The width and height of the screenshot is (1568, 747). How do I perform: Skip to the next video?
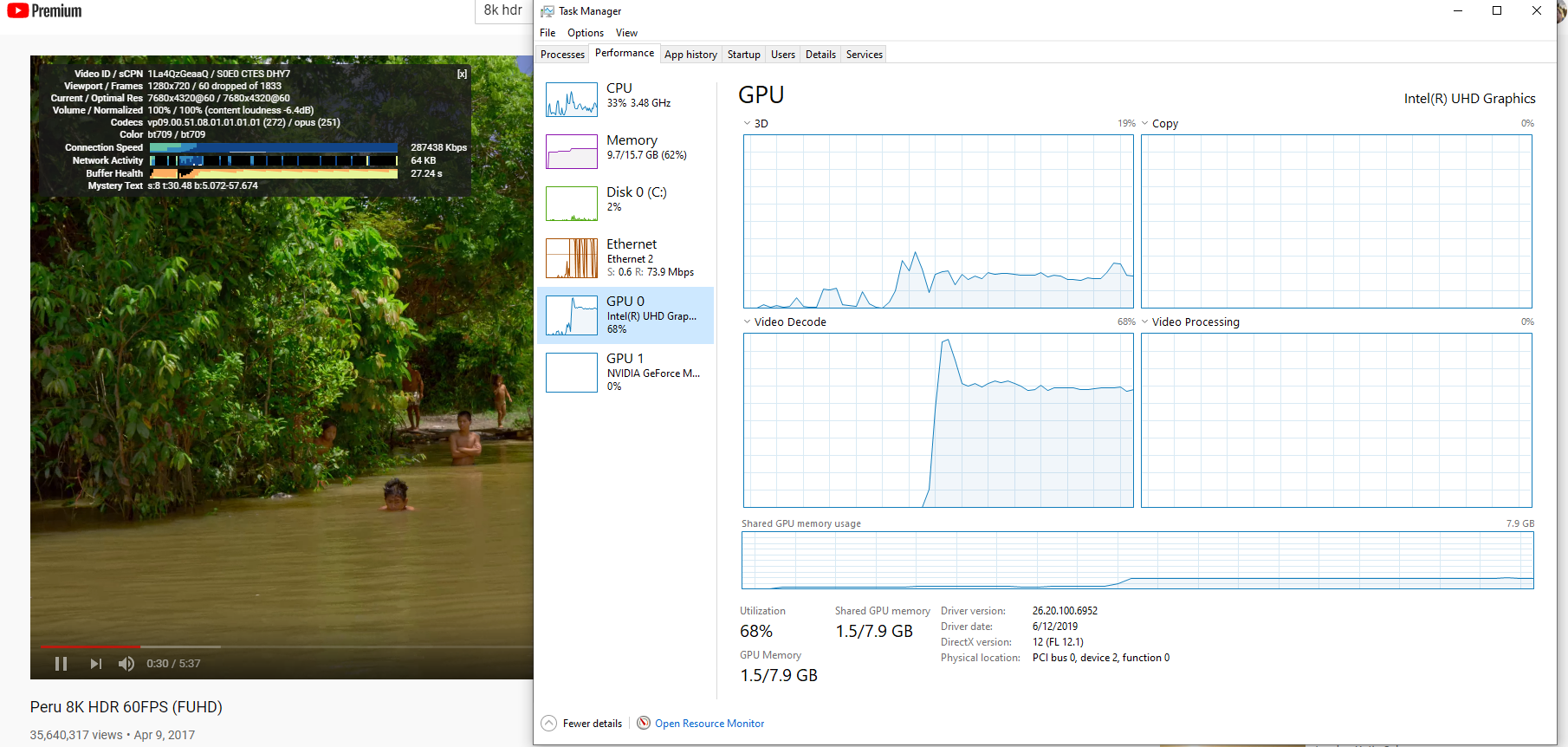click(x=95, y=664)
